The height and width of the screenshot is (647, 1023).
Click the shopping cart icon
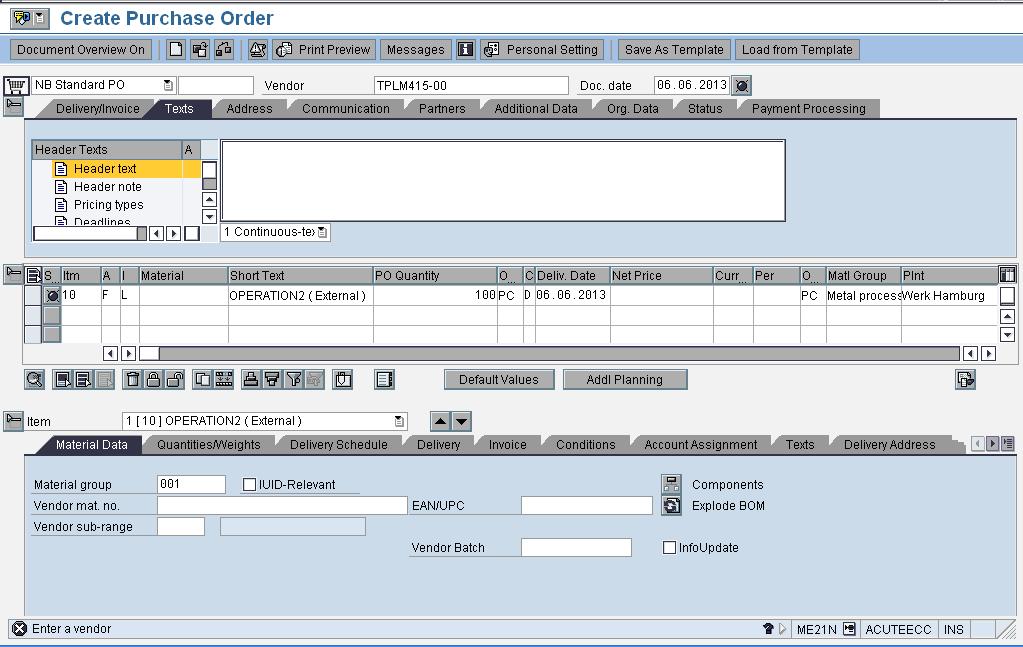(15, 86)
